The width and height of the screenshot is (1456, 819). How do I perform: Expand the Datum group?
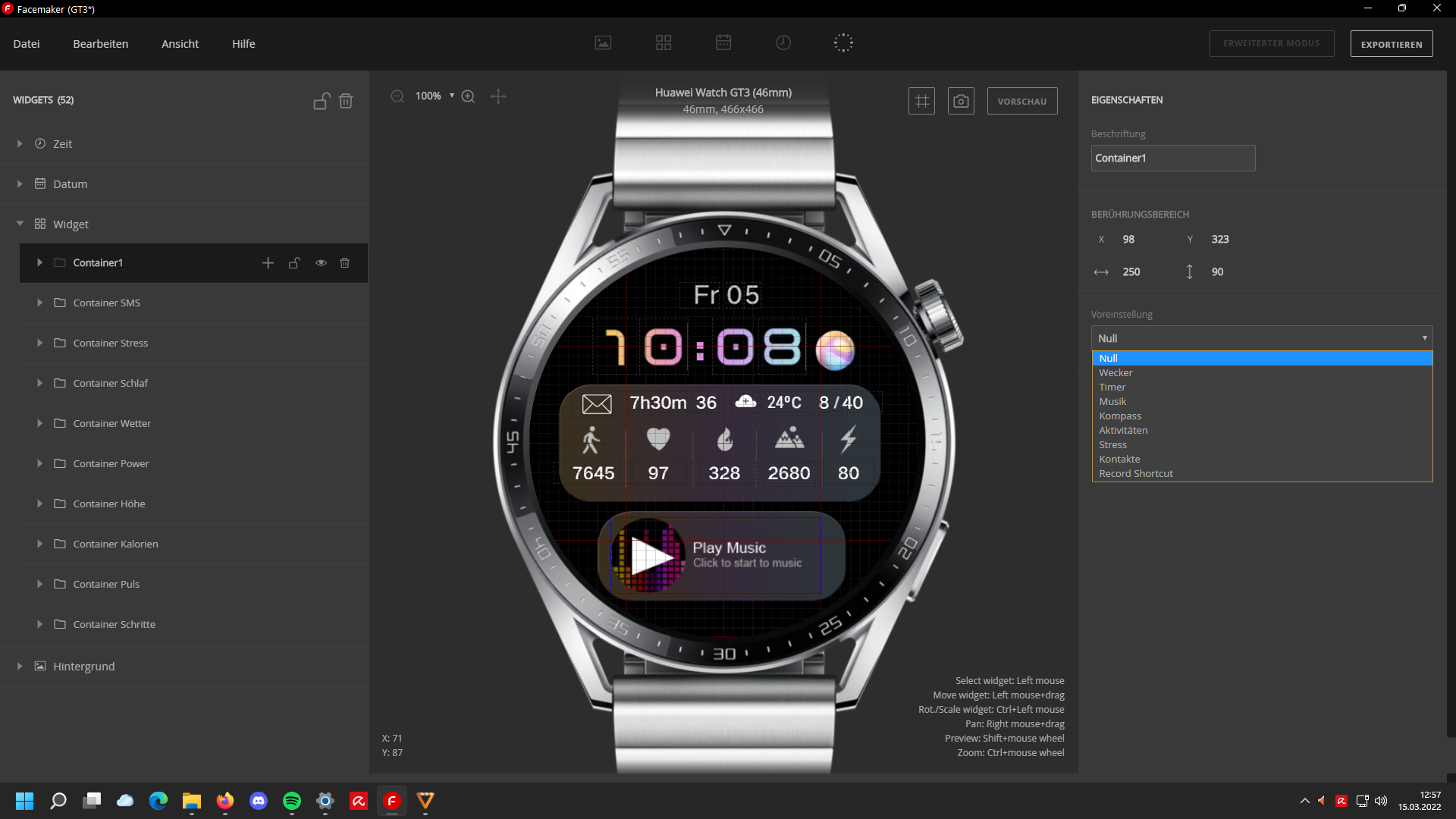click(20, 184)
